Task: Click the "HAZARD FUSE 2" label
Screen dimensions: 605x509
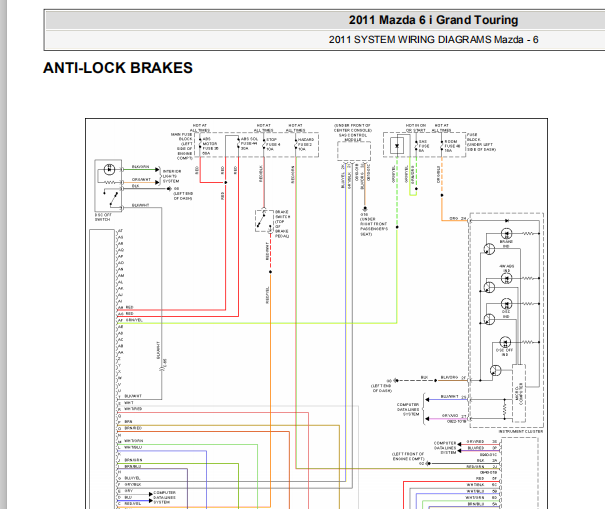Action: [305, 144]
